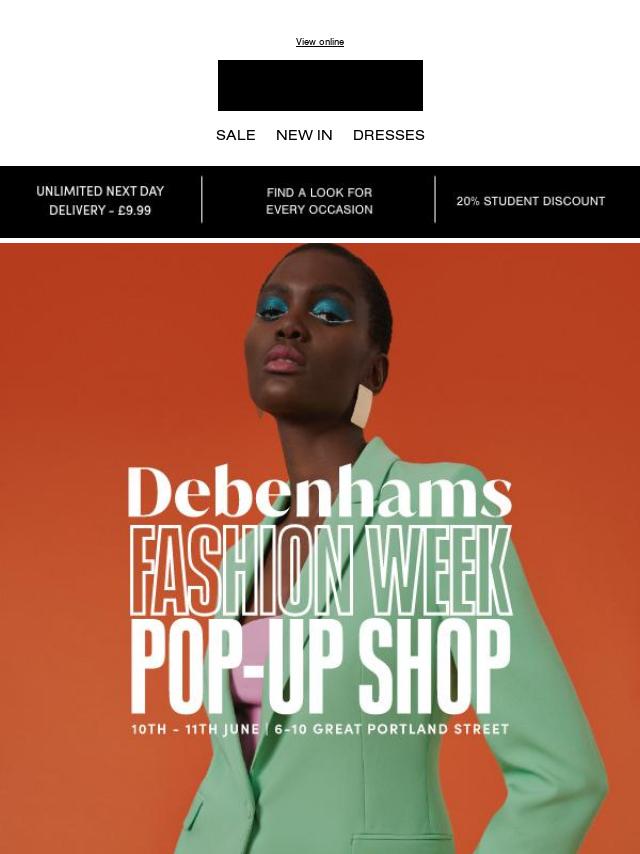Open the NEW IN category

pos(304,135)
